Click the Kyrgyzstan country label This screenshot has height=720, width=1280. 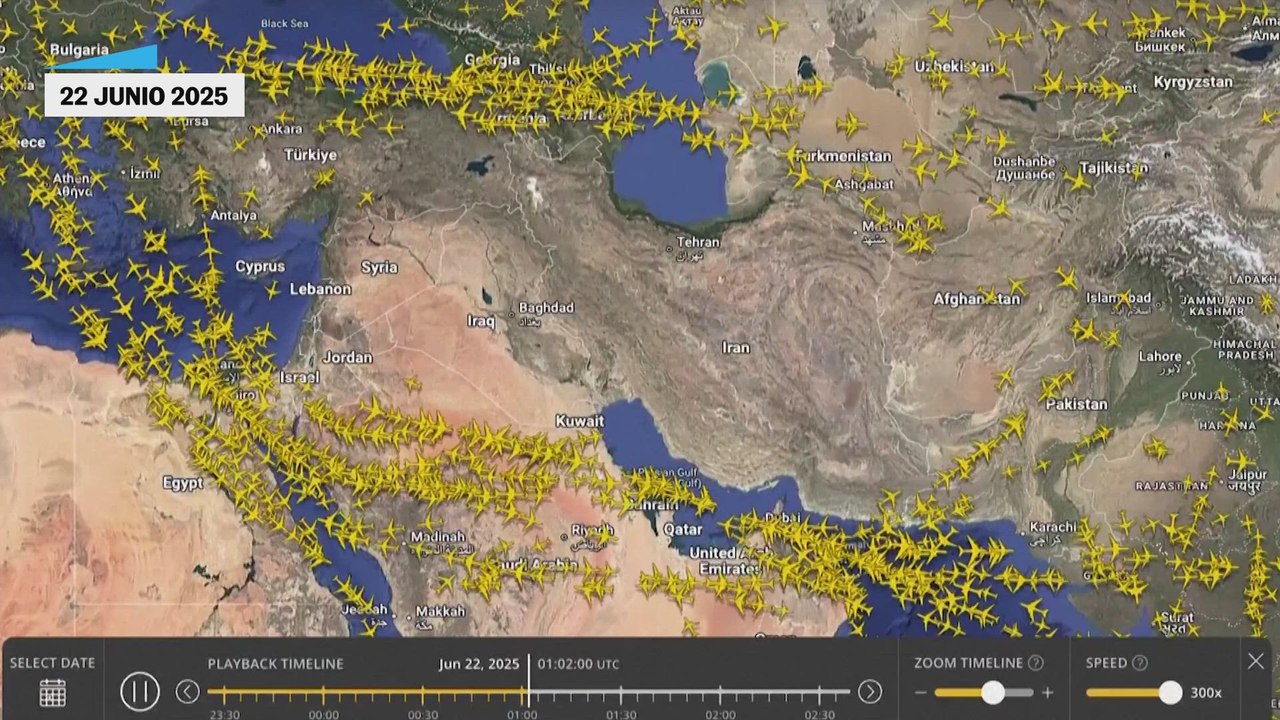click(x=1193, y=82)
